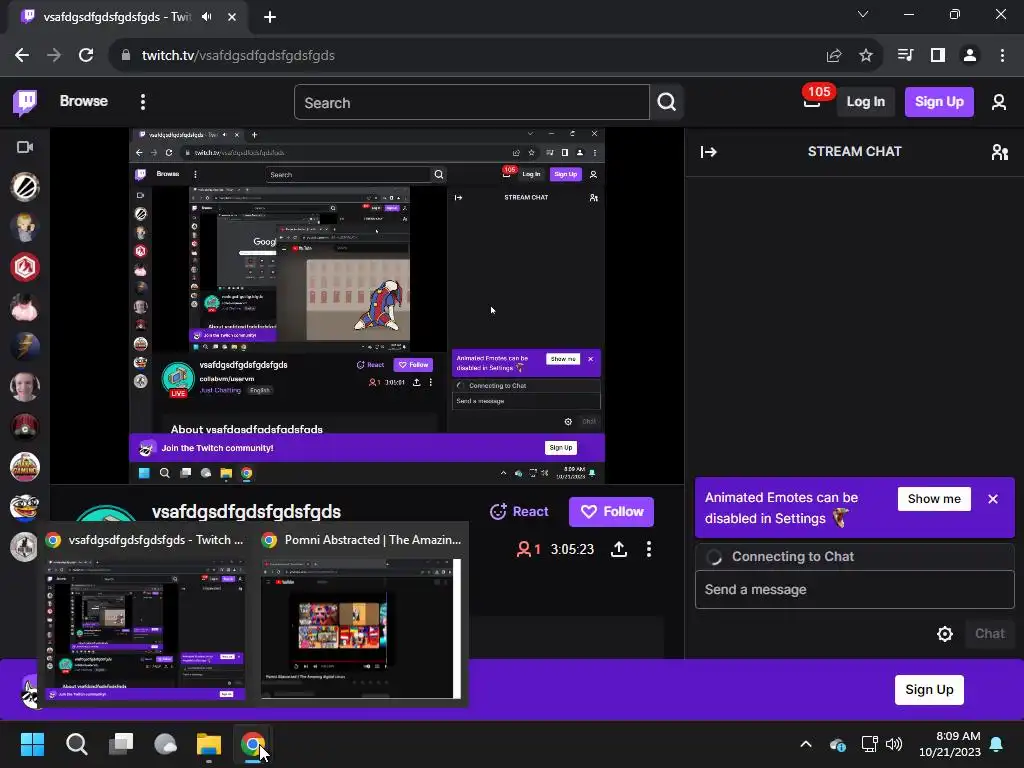
Task: Click the twitch.tv address bar URL
Action: coord(238,56)
